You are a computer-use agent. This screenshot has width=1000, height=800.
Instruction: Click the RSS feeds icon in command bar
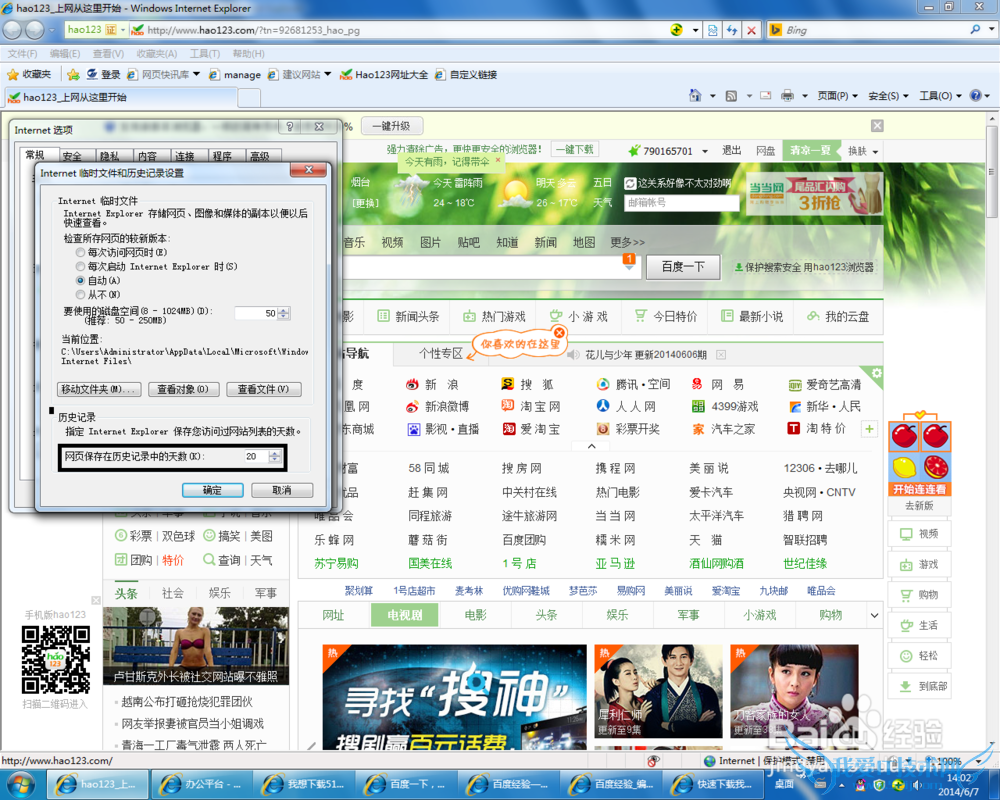pos(732,96)
